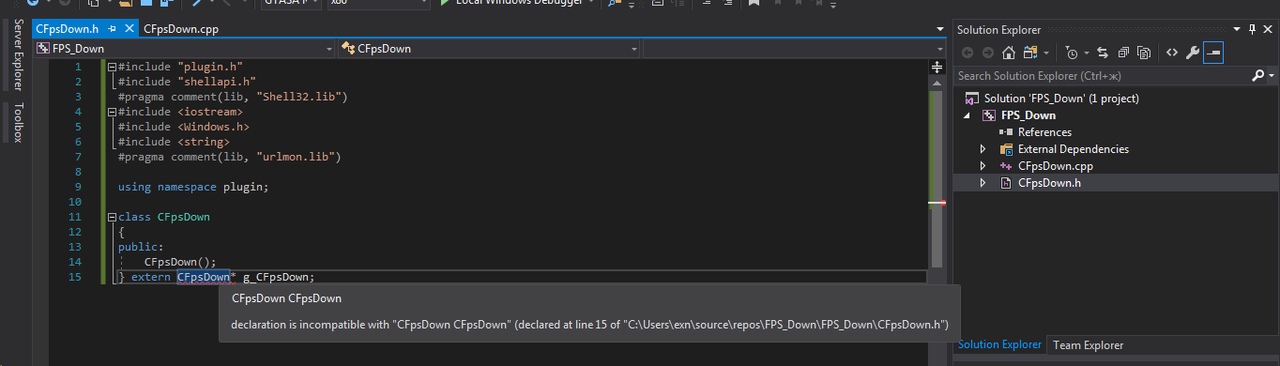Open the Server Explorer side tab
The height and width of the screenshot is (366, 1280).
pyautogui.click(x=17, y=55)
